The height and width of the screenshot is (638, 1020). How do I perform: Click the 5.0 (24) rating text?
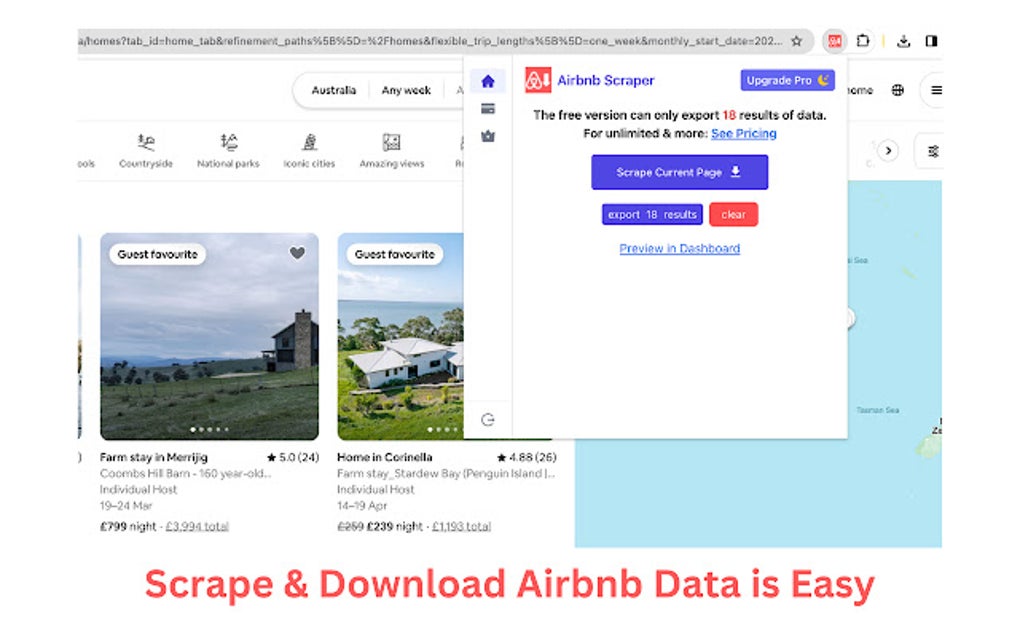tap(293, 457)
